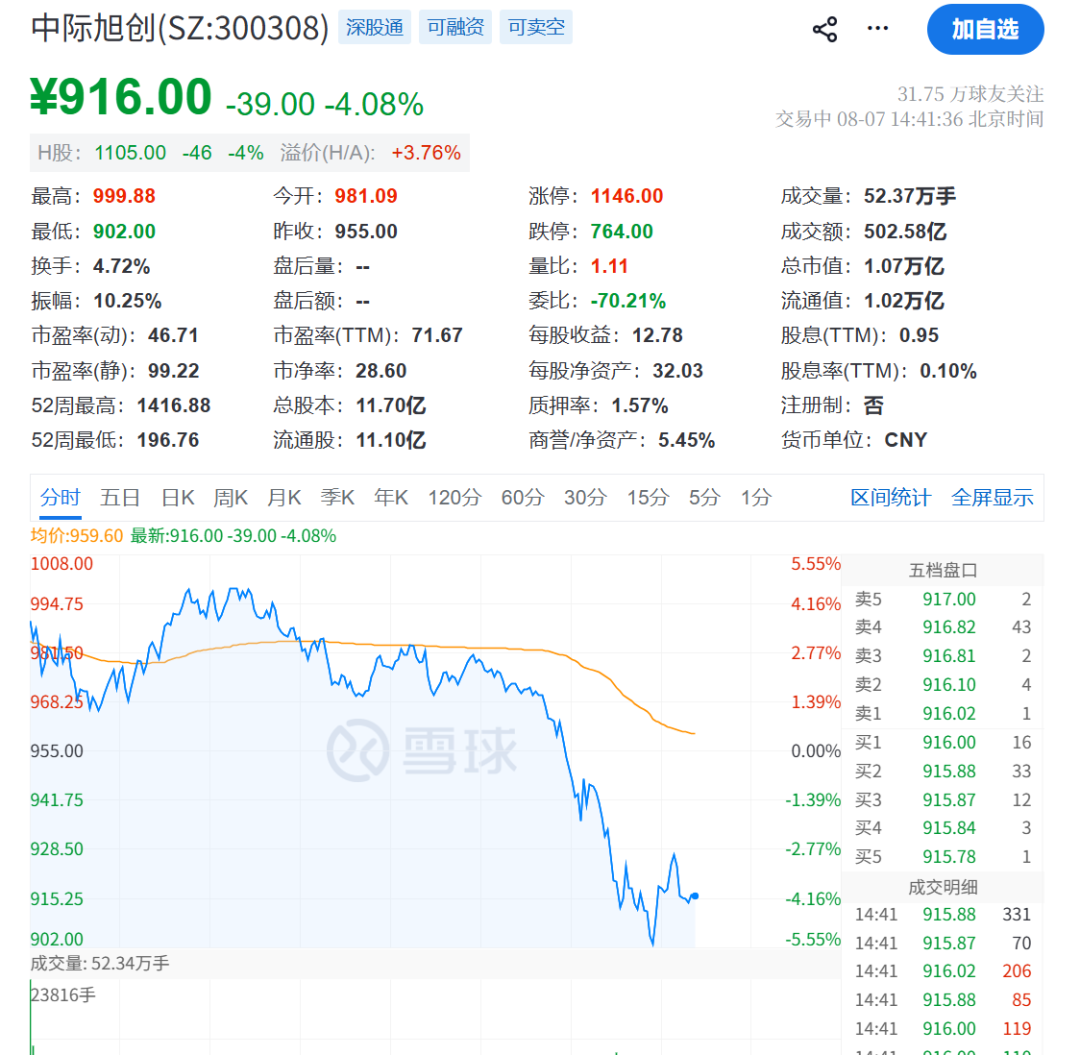
Task: Open the three-dot more options menu
Action: coord(877,28)
